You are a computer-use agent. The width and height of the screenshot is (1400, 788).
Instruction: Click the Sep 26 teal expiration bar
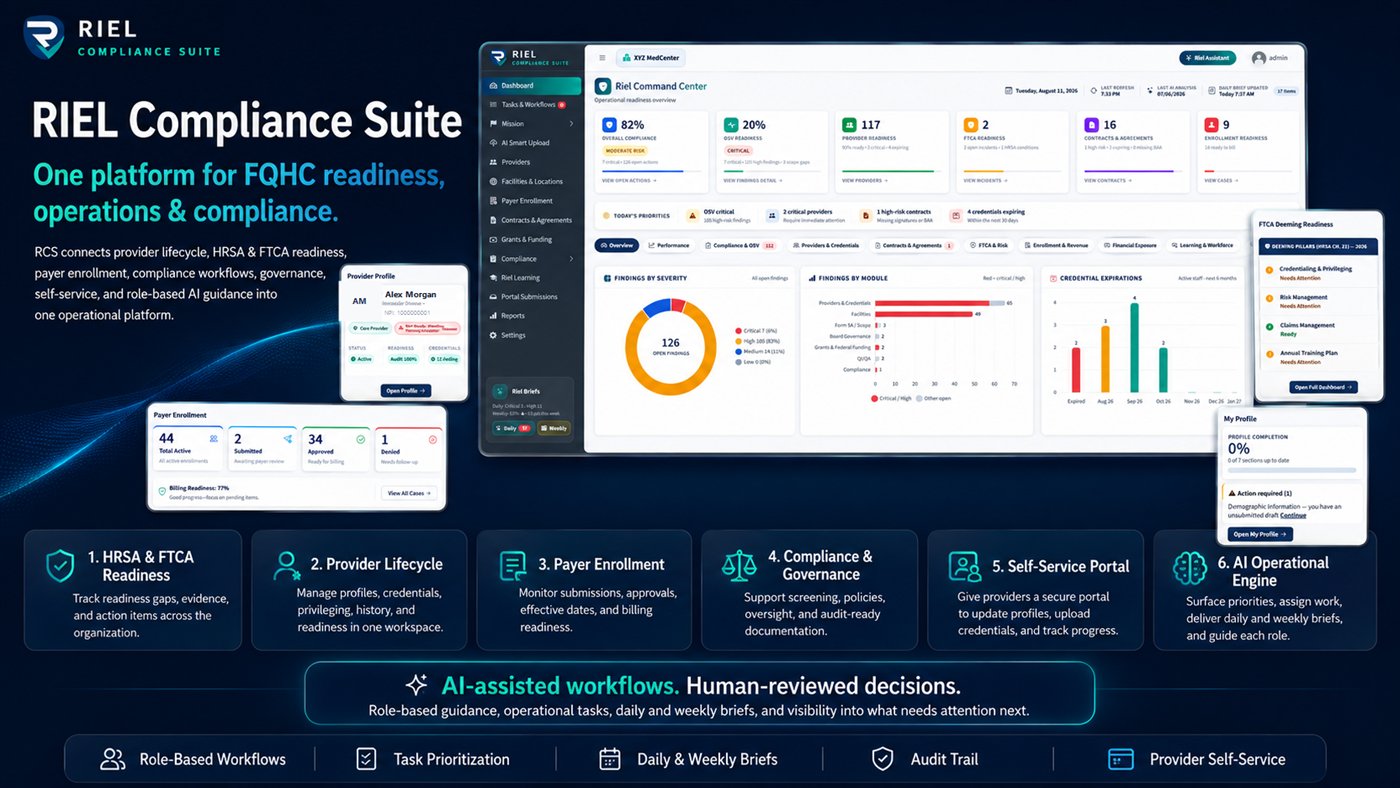[x=1134, y=348]
